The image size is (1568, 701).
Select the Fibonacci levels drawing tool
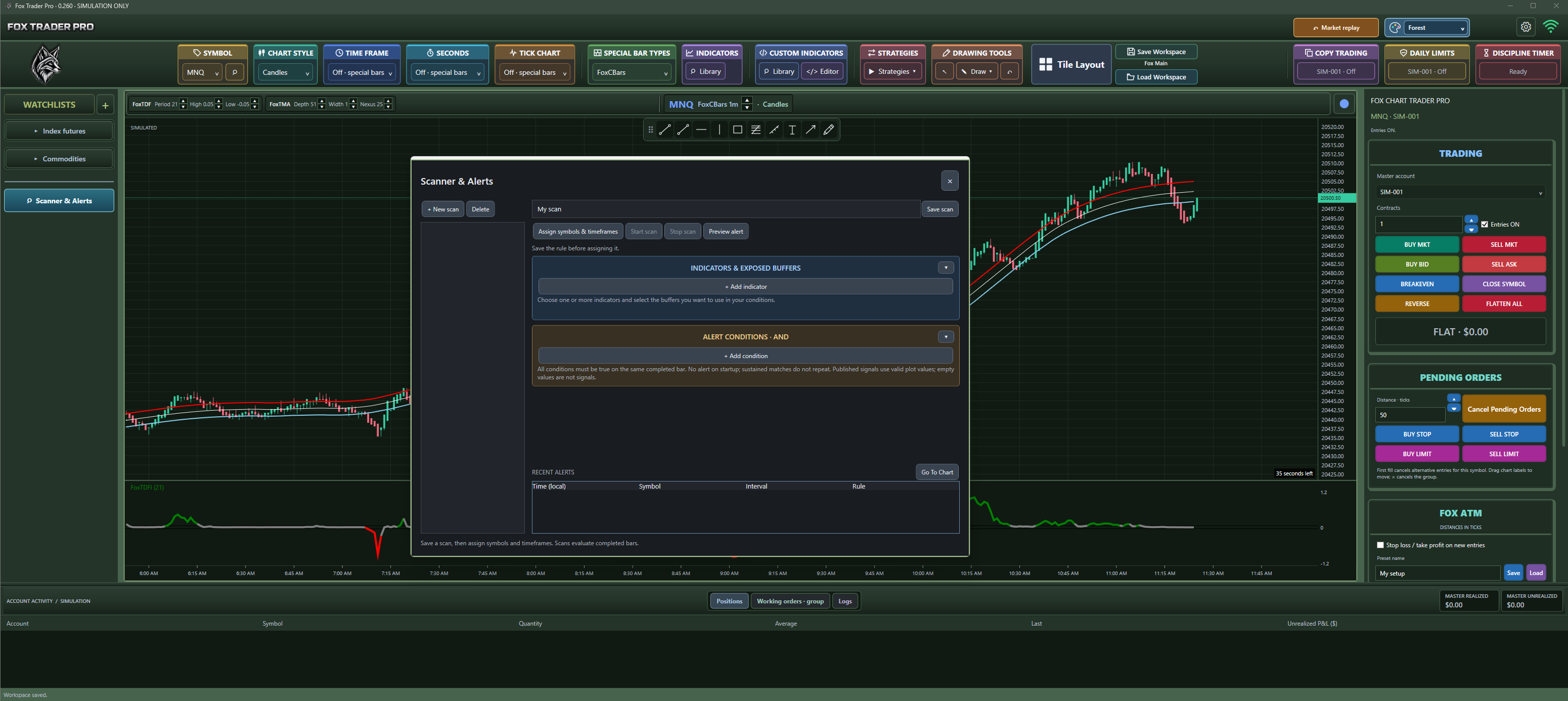(756, 129)
